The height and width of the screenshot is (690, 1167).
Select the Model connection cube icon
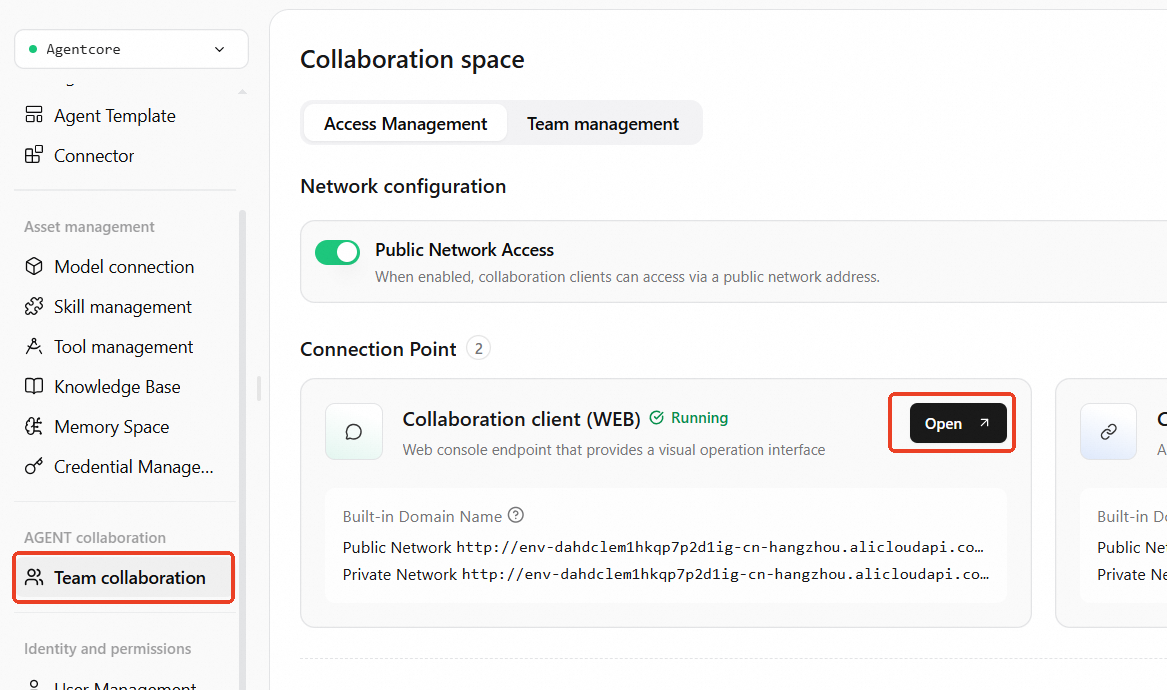pos(34,266)
